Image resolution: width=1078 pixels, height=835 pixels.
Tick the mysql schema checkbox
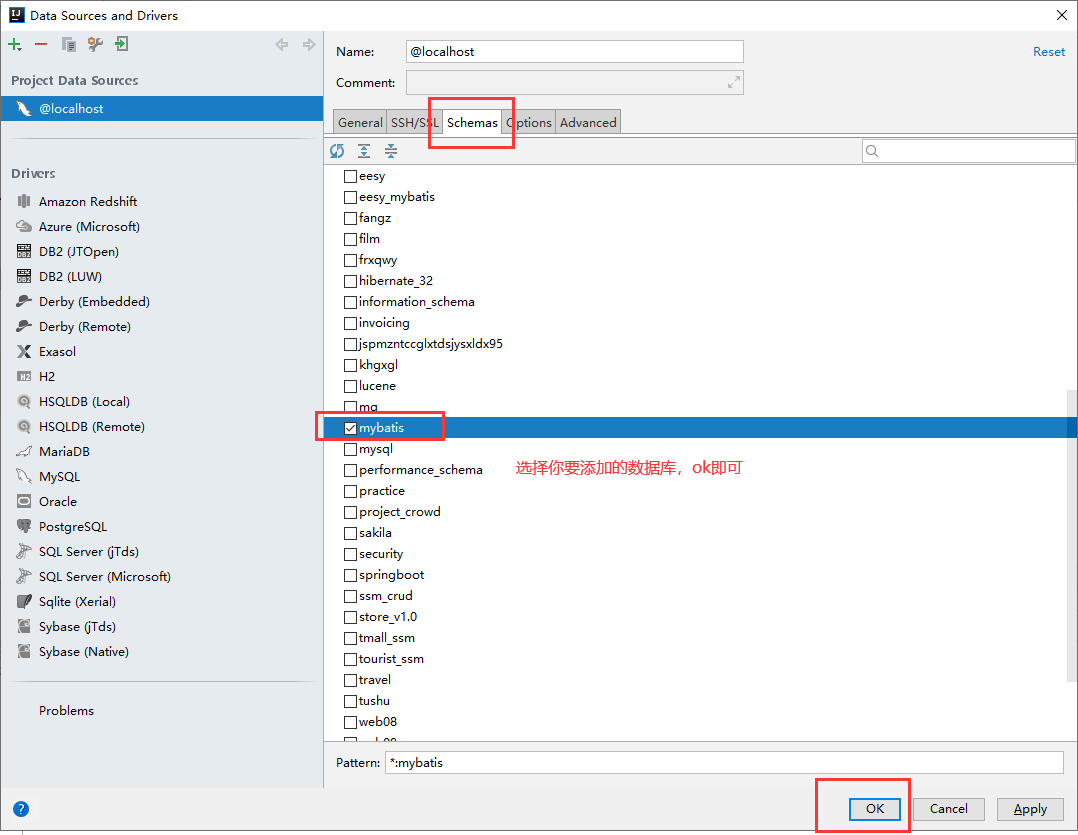click(x=351, y=449)
